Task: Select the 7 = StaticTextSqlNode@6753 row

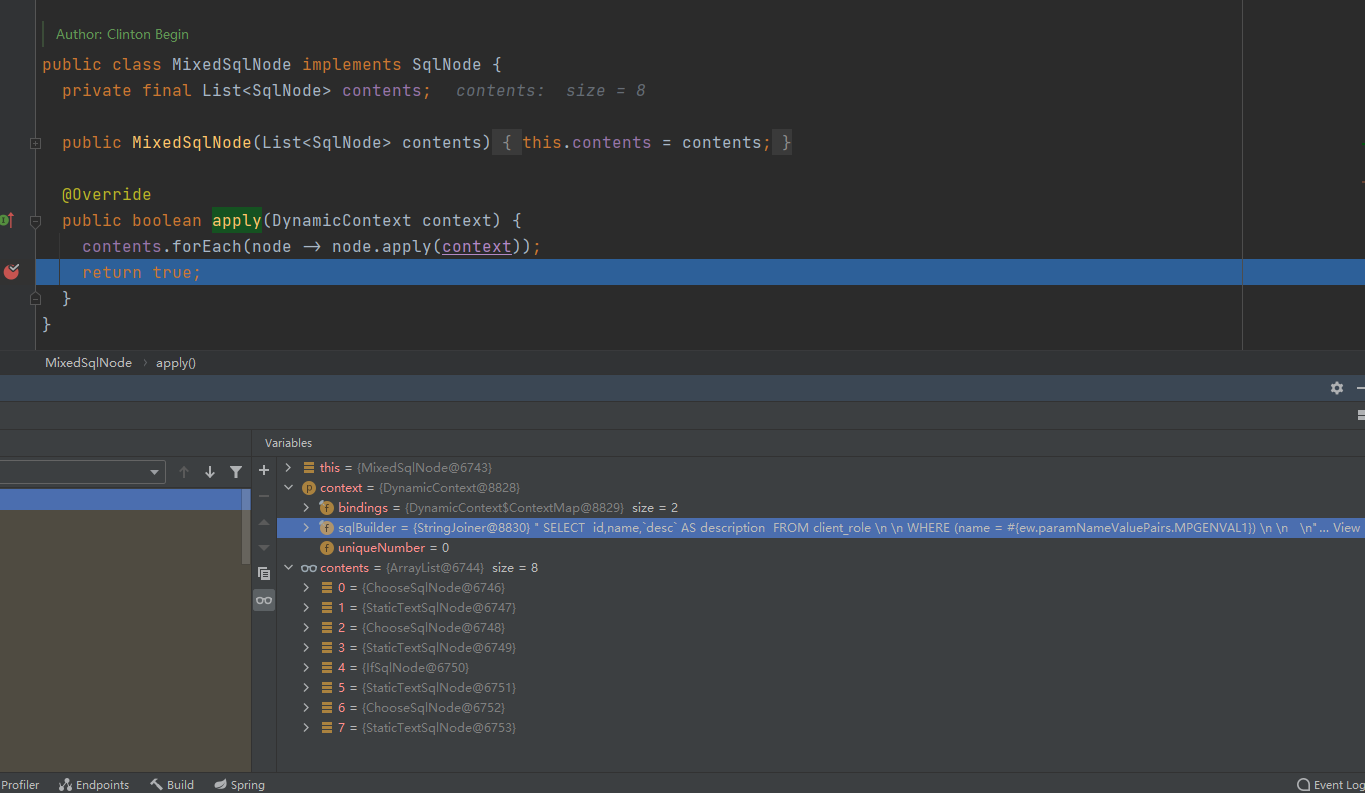Action: 820,728
